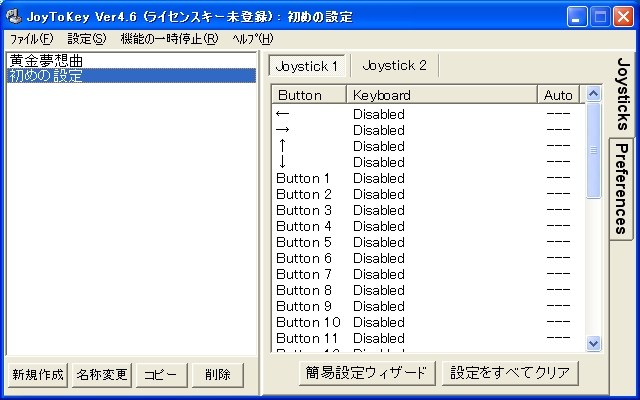Open the vertical Preferences tab

point(621,187)
